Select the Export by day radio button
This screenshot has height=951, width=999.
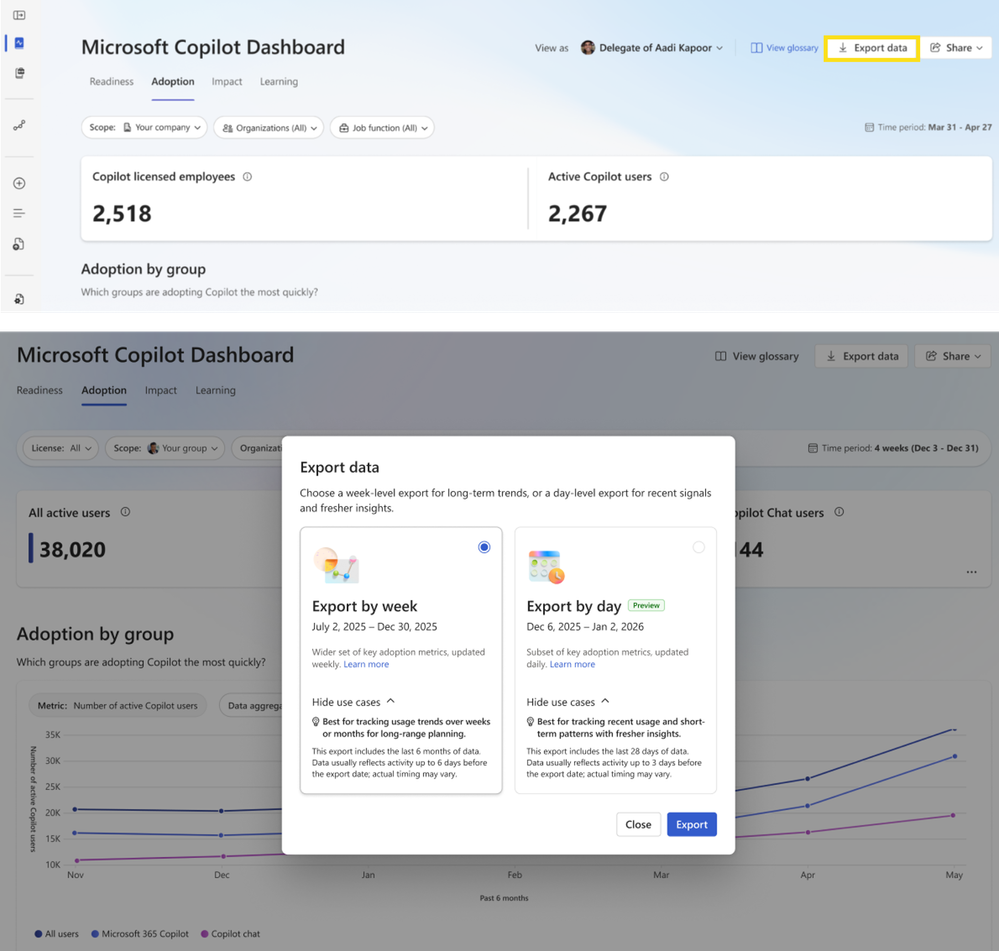(x=699, y=547)
